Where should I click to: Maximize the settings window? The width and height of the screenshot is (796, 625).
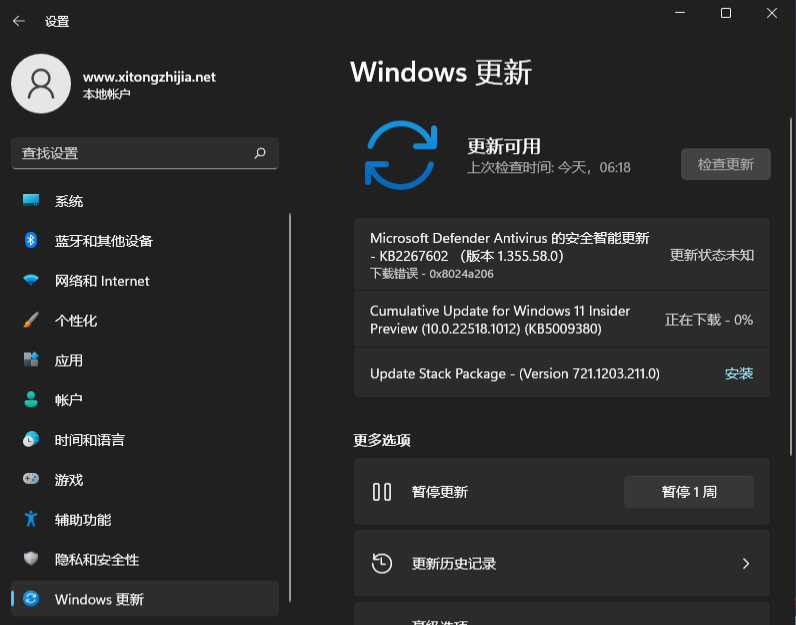click(726, 13)
